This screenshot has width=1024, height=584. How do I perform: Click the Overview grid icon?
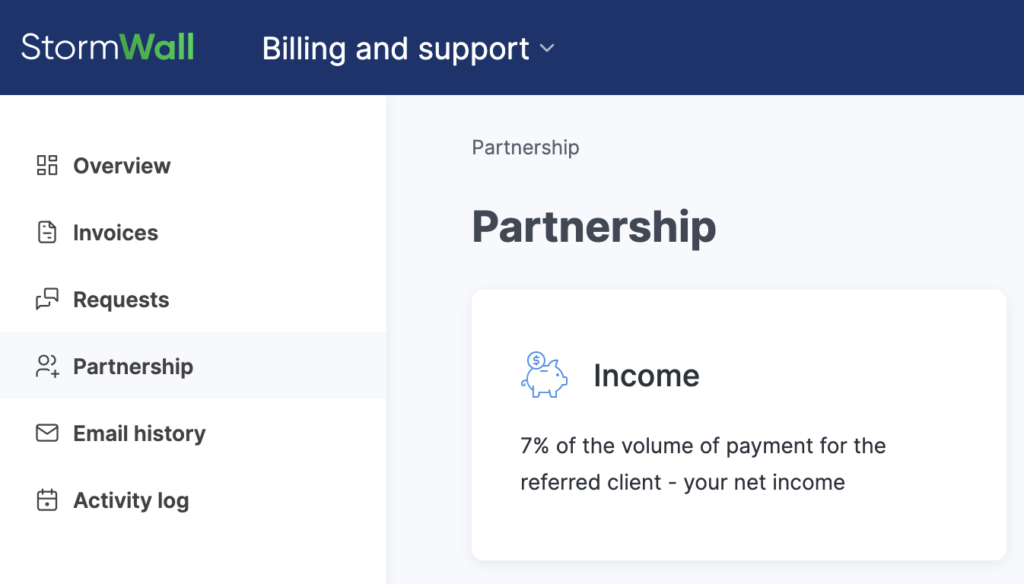click(x=47, y=165)
